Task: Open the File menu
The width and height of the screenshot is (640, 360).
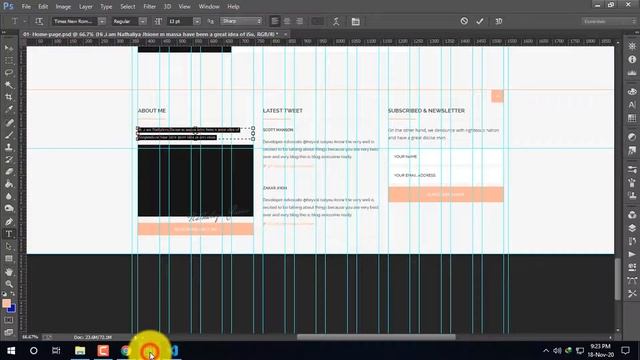Action: point(26,7)
